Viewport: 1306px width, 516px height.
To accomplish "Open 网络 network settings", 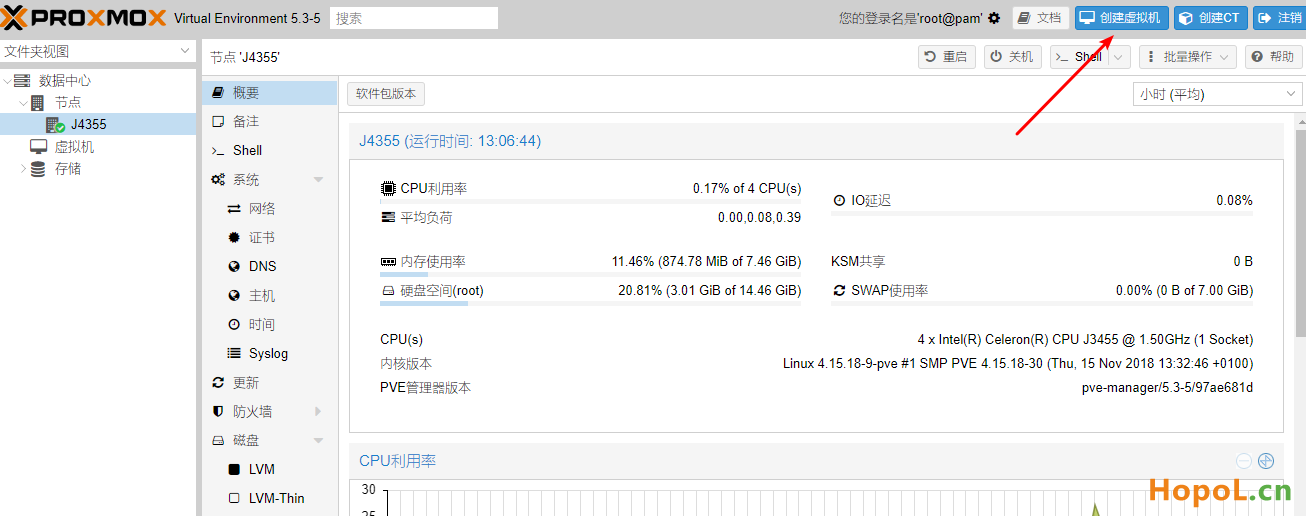I will (x=269, y=209).
